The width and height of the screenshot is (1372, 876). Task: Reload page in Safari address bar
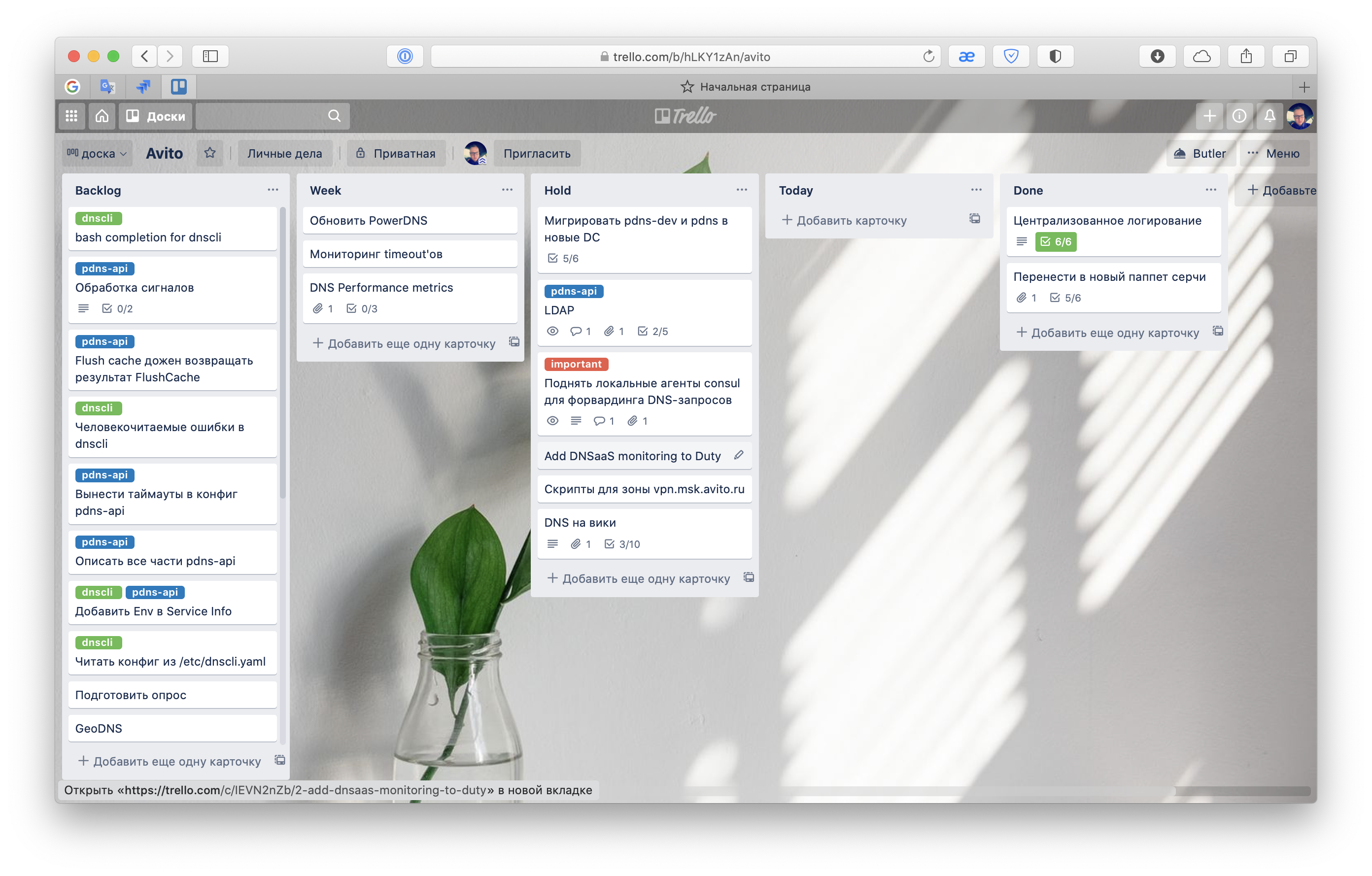click(x=929, y=56)
